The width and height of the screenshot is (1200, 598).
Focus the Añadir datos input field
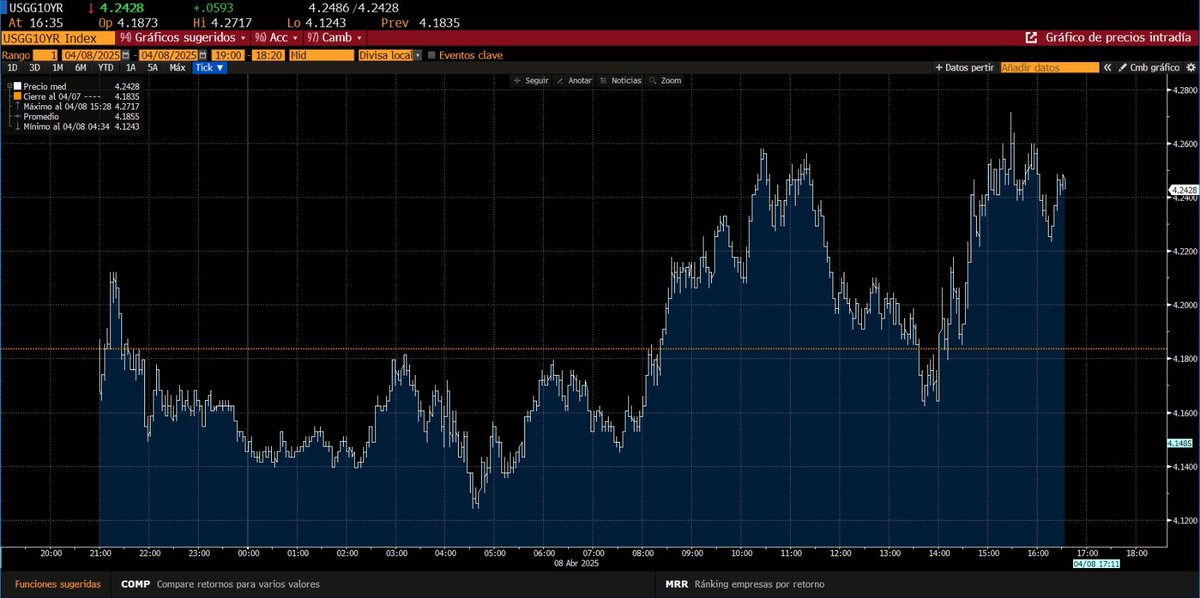1049,67
